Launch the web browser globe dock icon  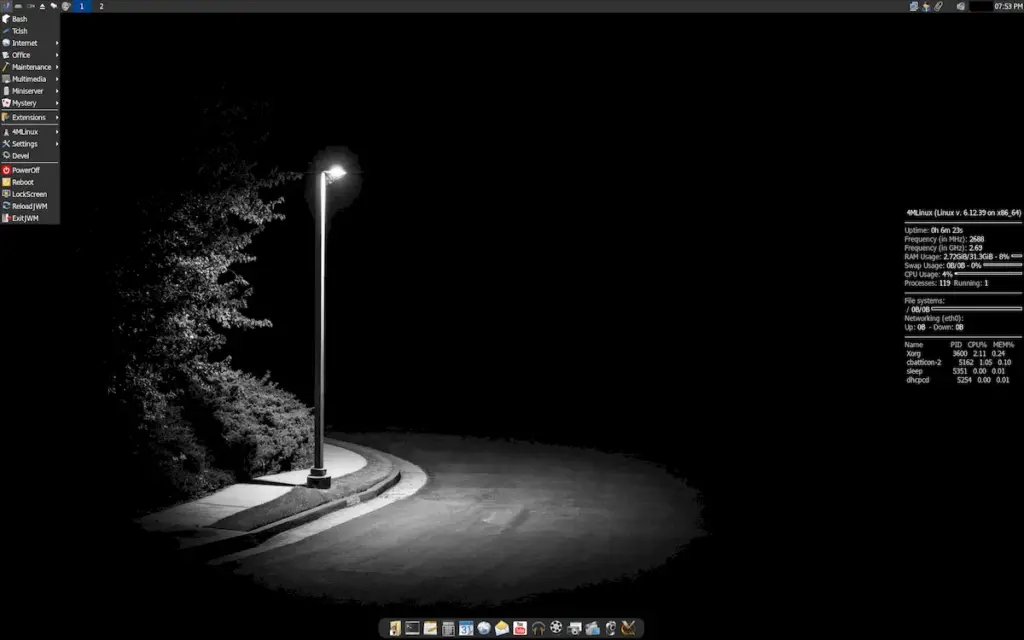(484, 628)
